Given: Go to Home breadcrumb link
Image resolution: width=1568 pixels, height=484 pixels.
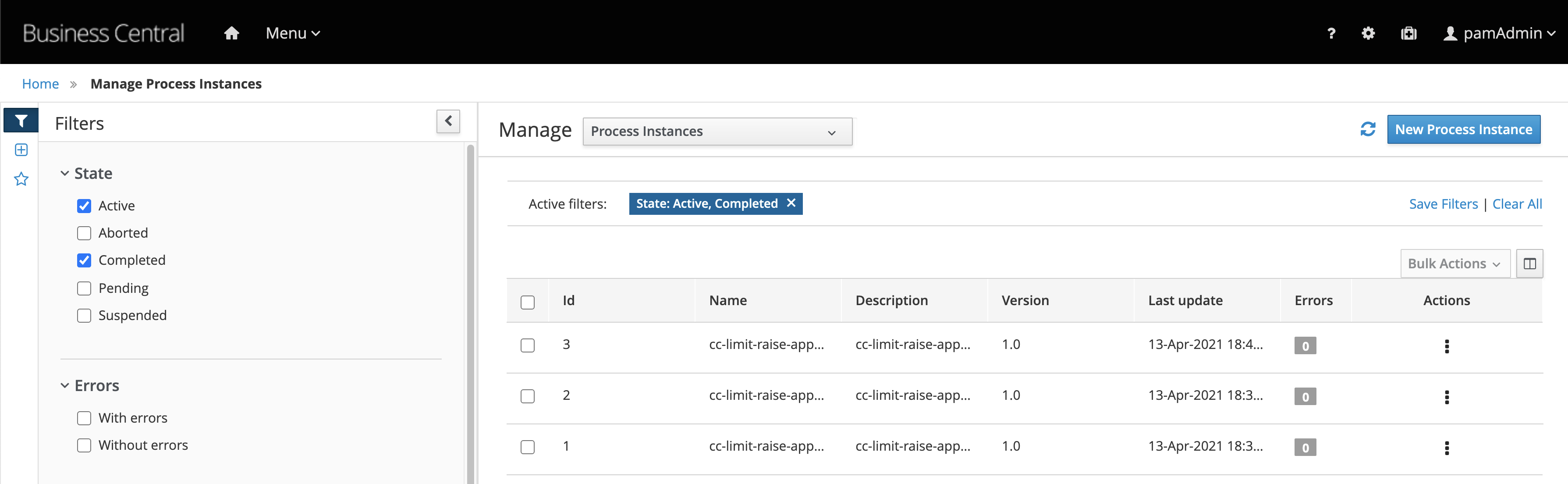Looking at the screenshot, I should [x=40, y=83].
